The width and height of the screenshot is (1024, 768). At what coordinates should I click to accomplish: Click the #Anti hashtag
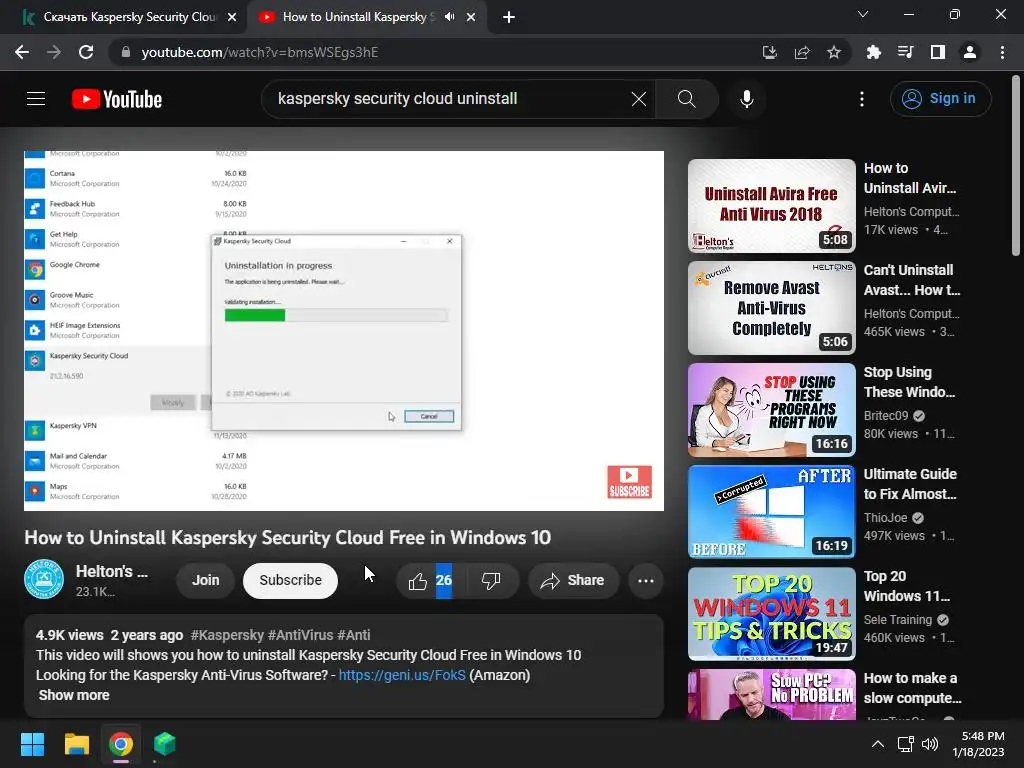[353, 635]
